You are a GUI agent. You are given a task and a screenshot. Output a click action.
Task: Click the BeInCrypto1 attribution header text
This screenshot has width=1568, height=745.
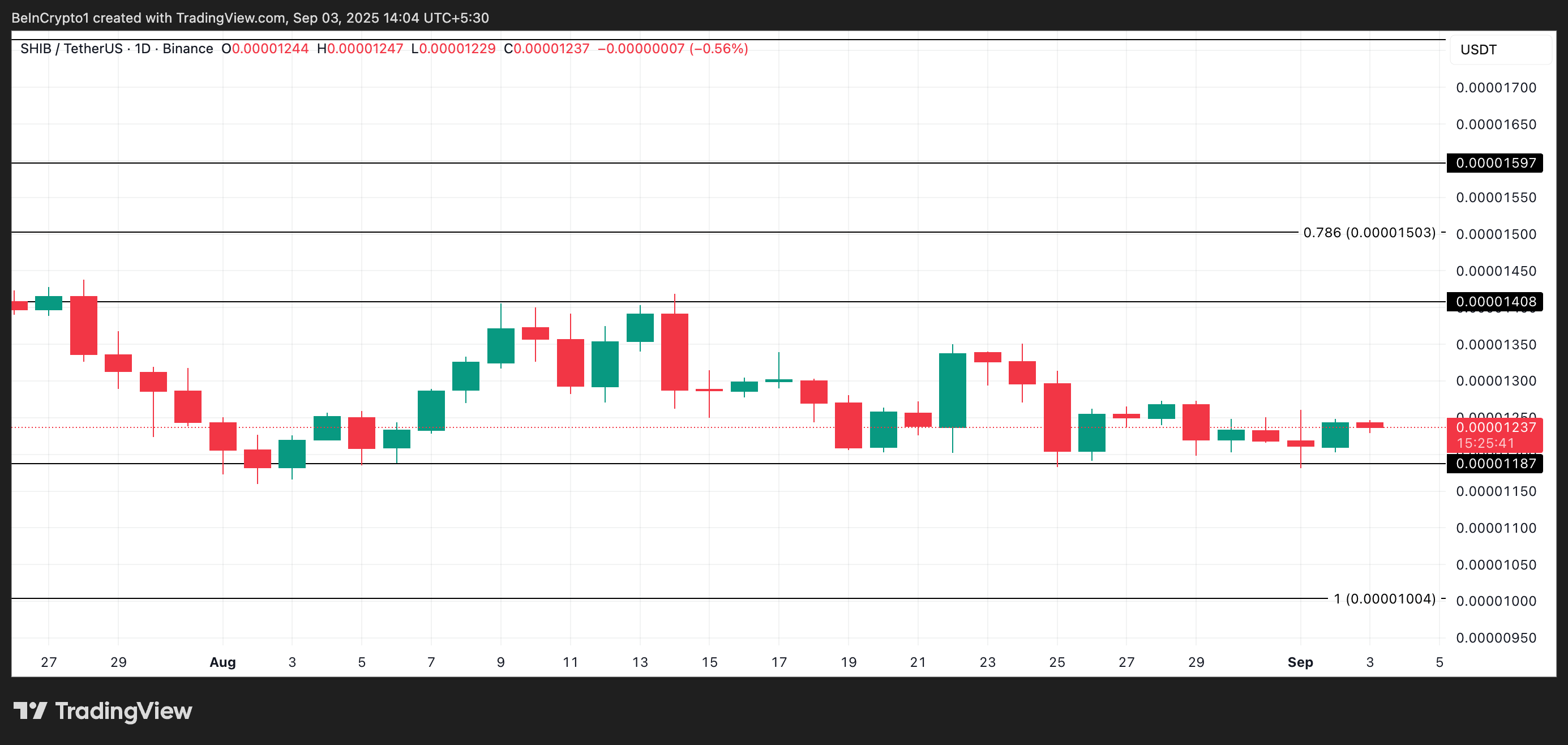250,18
